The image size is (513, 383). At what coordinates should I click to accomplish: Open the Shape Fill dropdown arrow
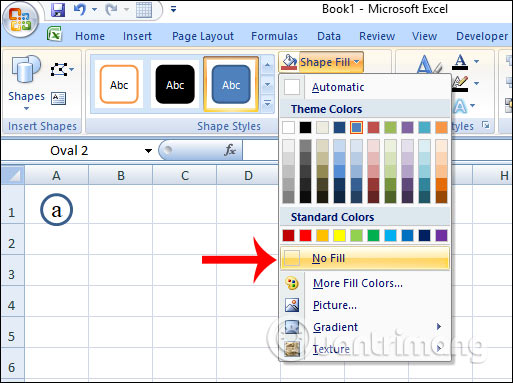(357, 62)
